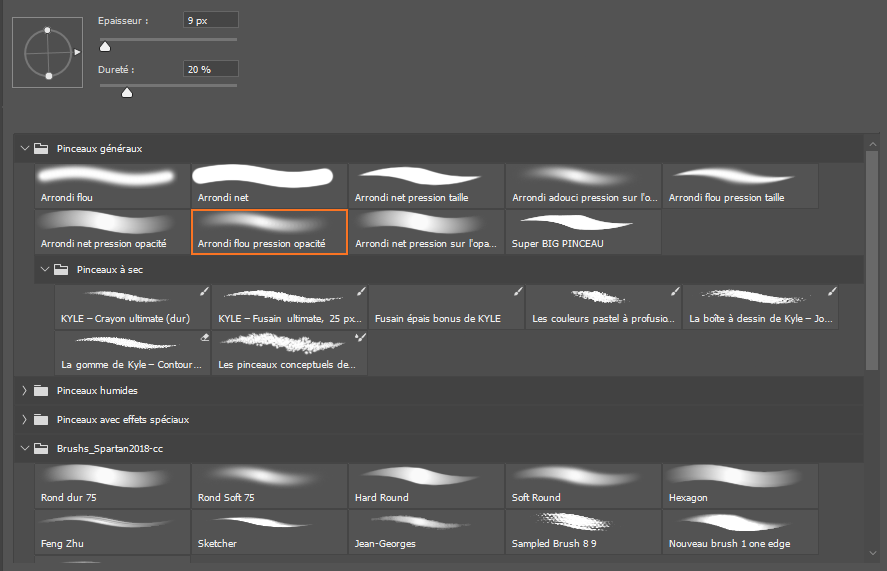Click the Epaisseur slider handle
Viewport: 887px width, 571px height.
point(105,45)
